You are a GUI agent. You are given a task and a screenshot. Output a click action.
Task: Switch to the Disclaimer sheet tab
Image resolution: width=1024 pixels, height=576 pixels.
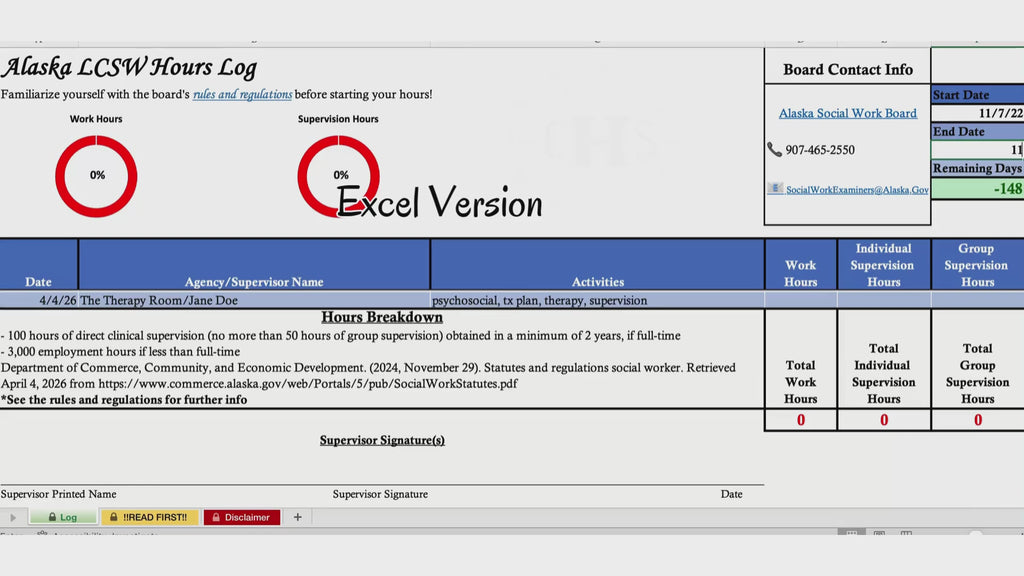[241, 517]
